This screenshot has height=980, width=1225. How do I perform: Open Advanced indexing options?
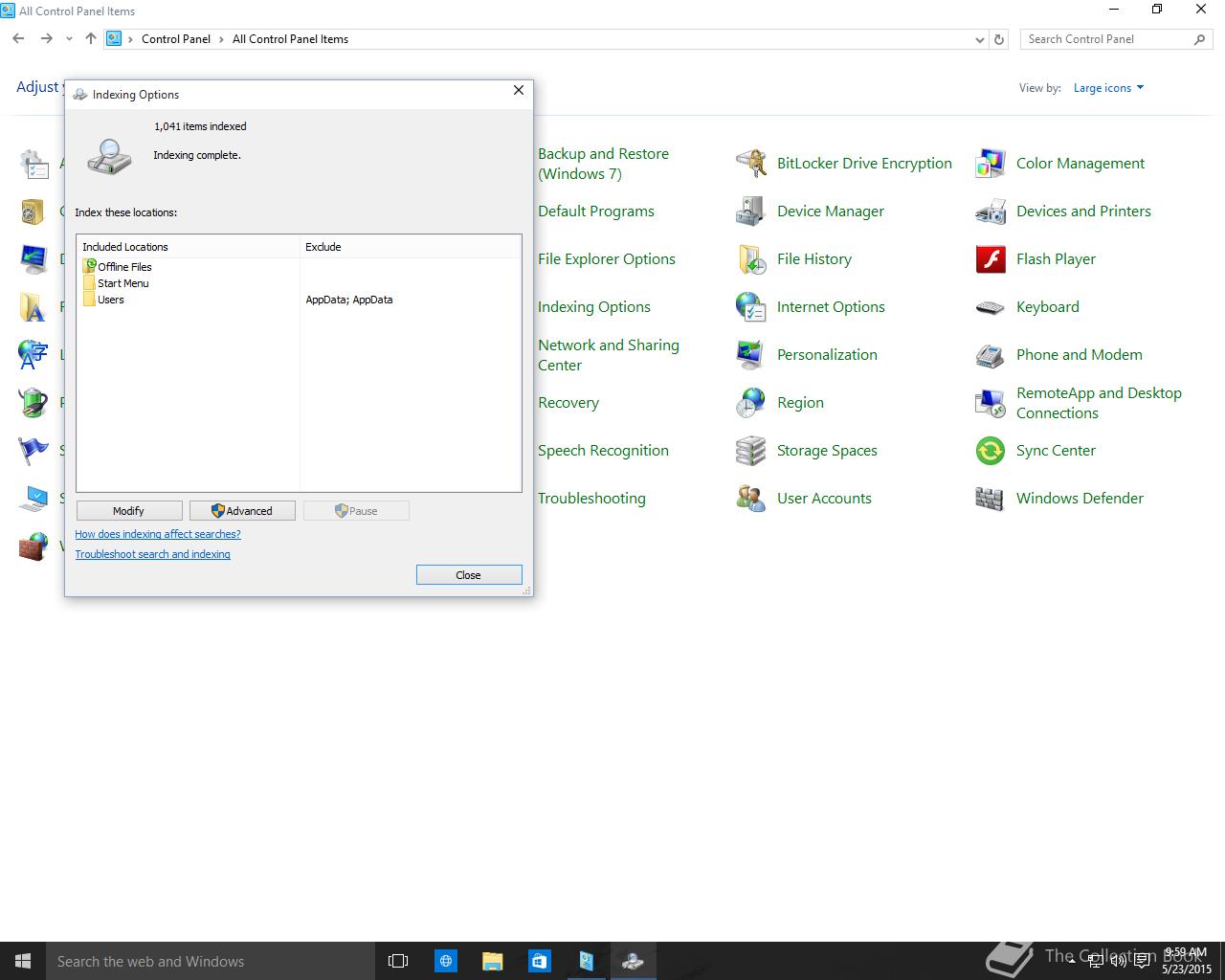[242, 511]
